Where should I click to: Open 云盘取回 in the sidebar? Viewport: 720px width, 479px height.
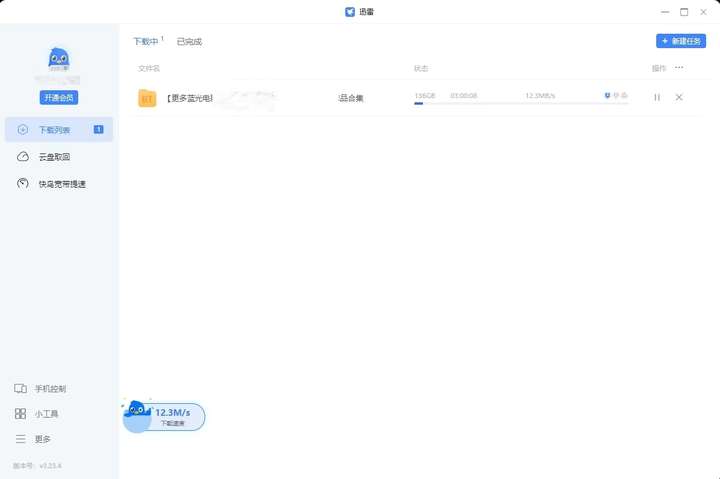pyautogui.click(x=54, y=157)
